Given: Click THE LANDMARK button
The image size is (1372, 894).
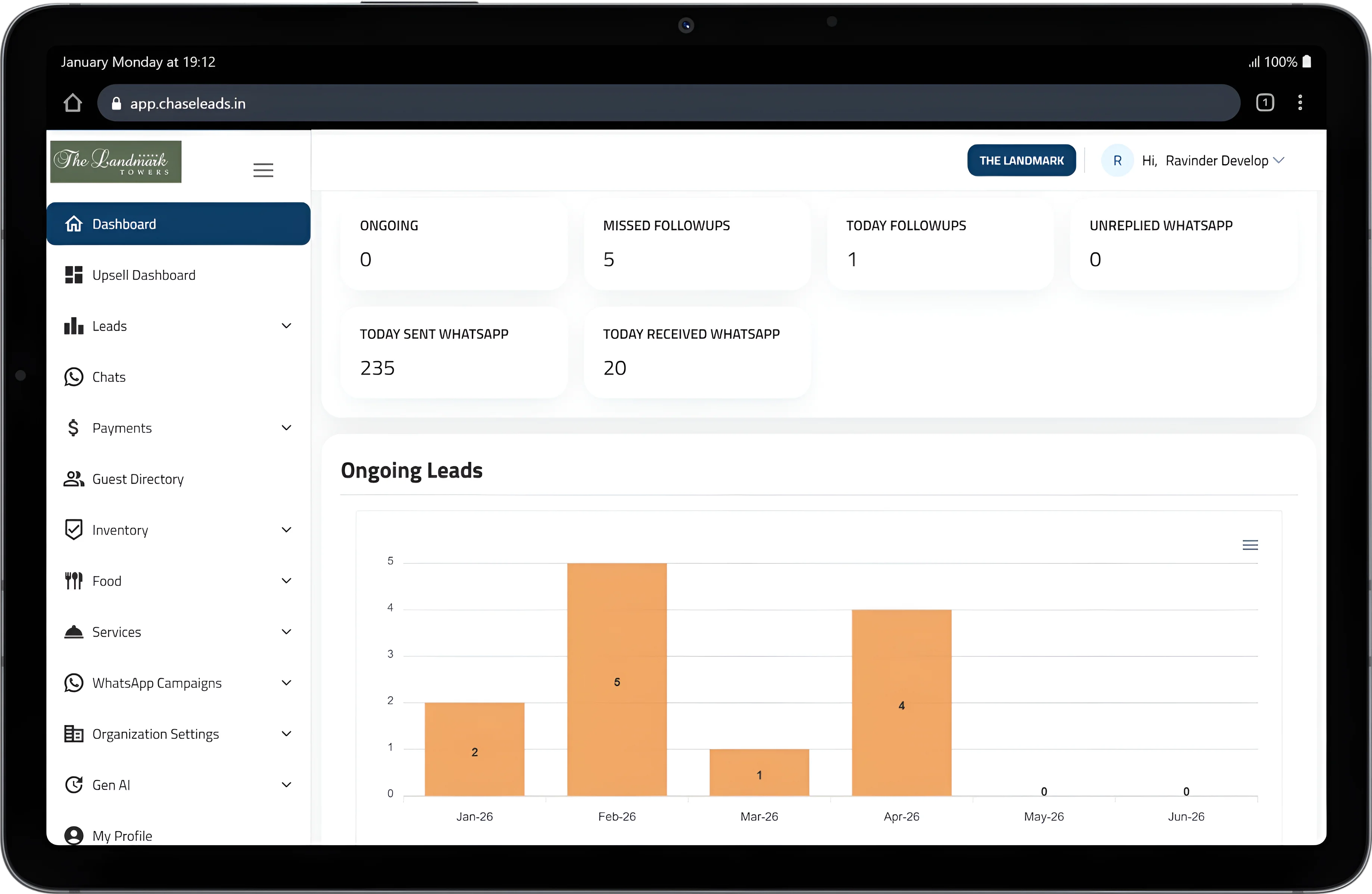Looking at the screenshot, I should pos(1021,160).
